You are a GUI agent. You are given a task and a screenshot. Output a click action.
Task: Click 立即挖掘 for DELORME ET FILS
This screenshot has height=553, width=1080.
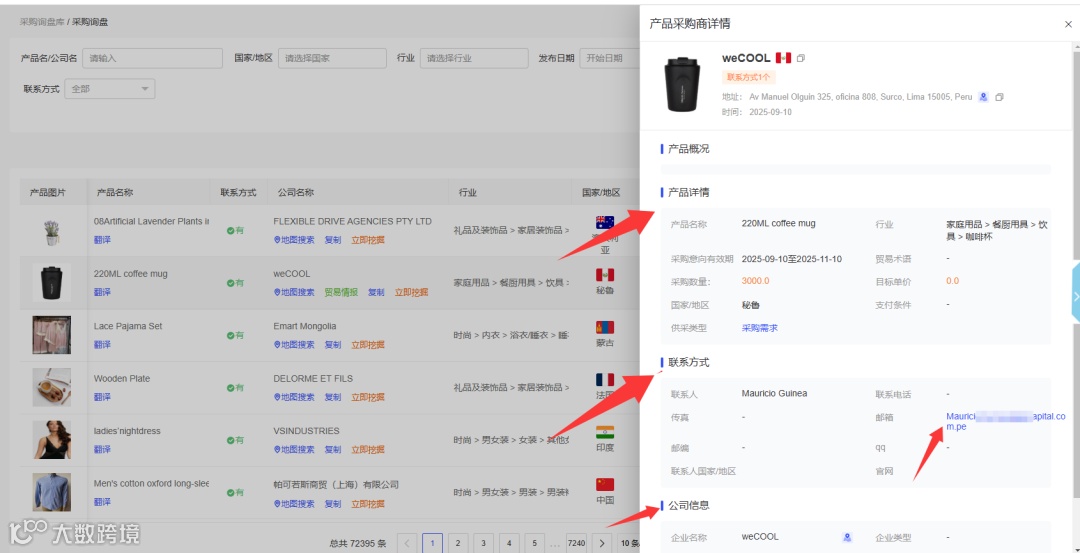pyautogui.click(x=368, y=397)
